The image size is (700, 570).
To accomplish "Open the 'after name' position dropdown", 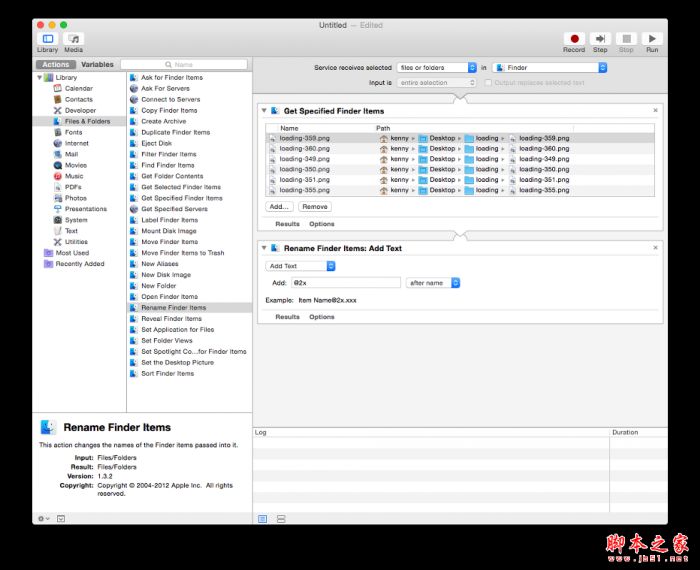I will pyautogui.click(x=432, y=283).
